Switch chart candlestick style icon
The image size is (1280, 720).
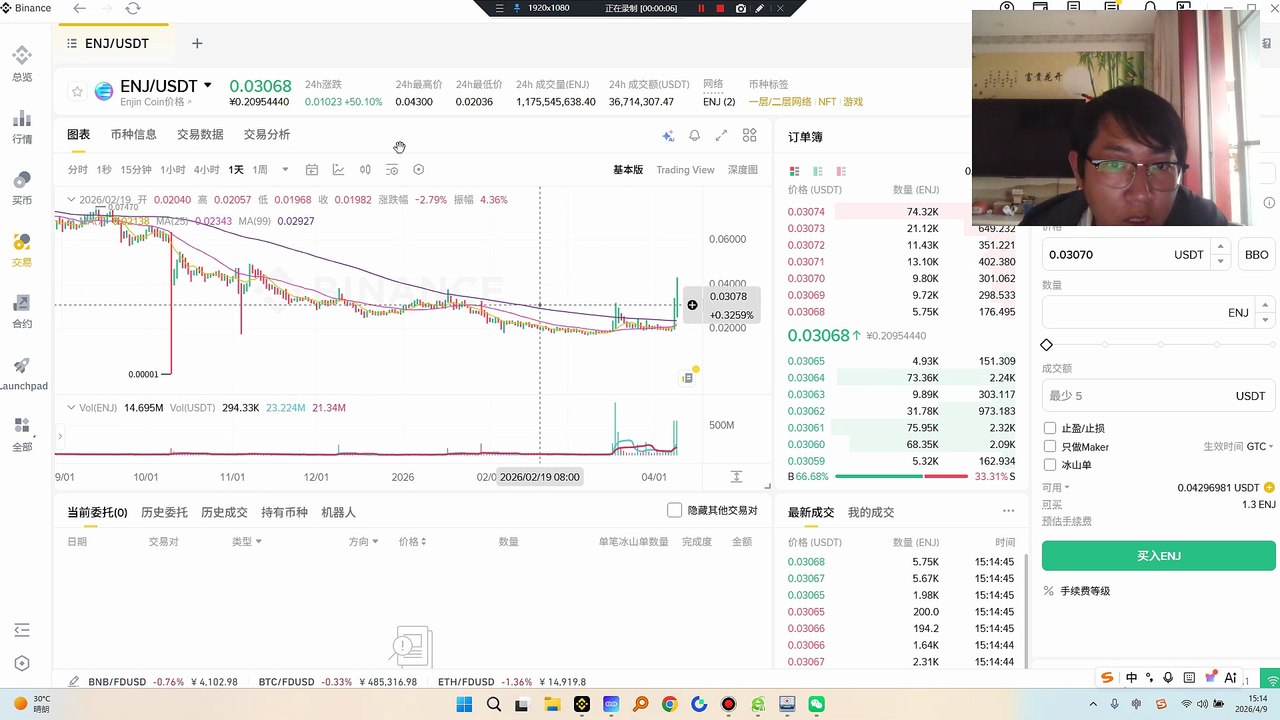pos(366,170)
